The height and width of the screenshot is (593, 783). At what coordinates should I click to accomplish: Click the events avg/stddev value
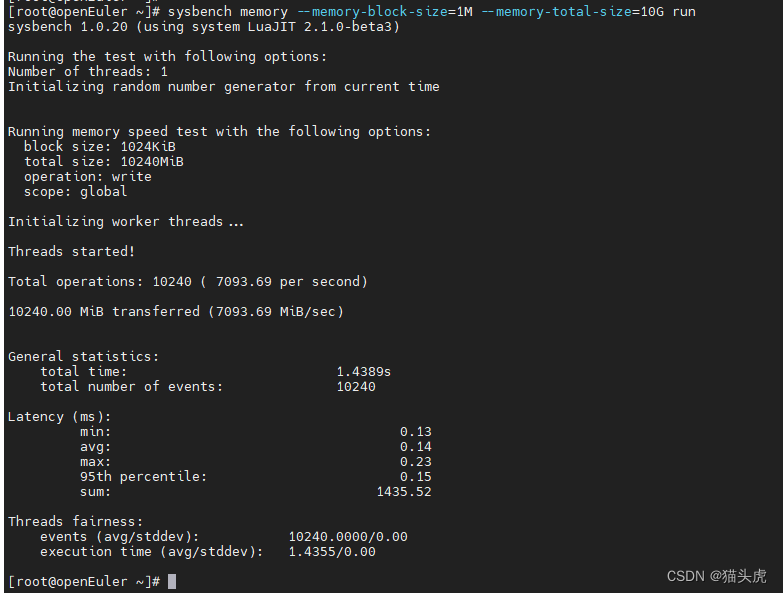(x=348, y=537)
